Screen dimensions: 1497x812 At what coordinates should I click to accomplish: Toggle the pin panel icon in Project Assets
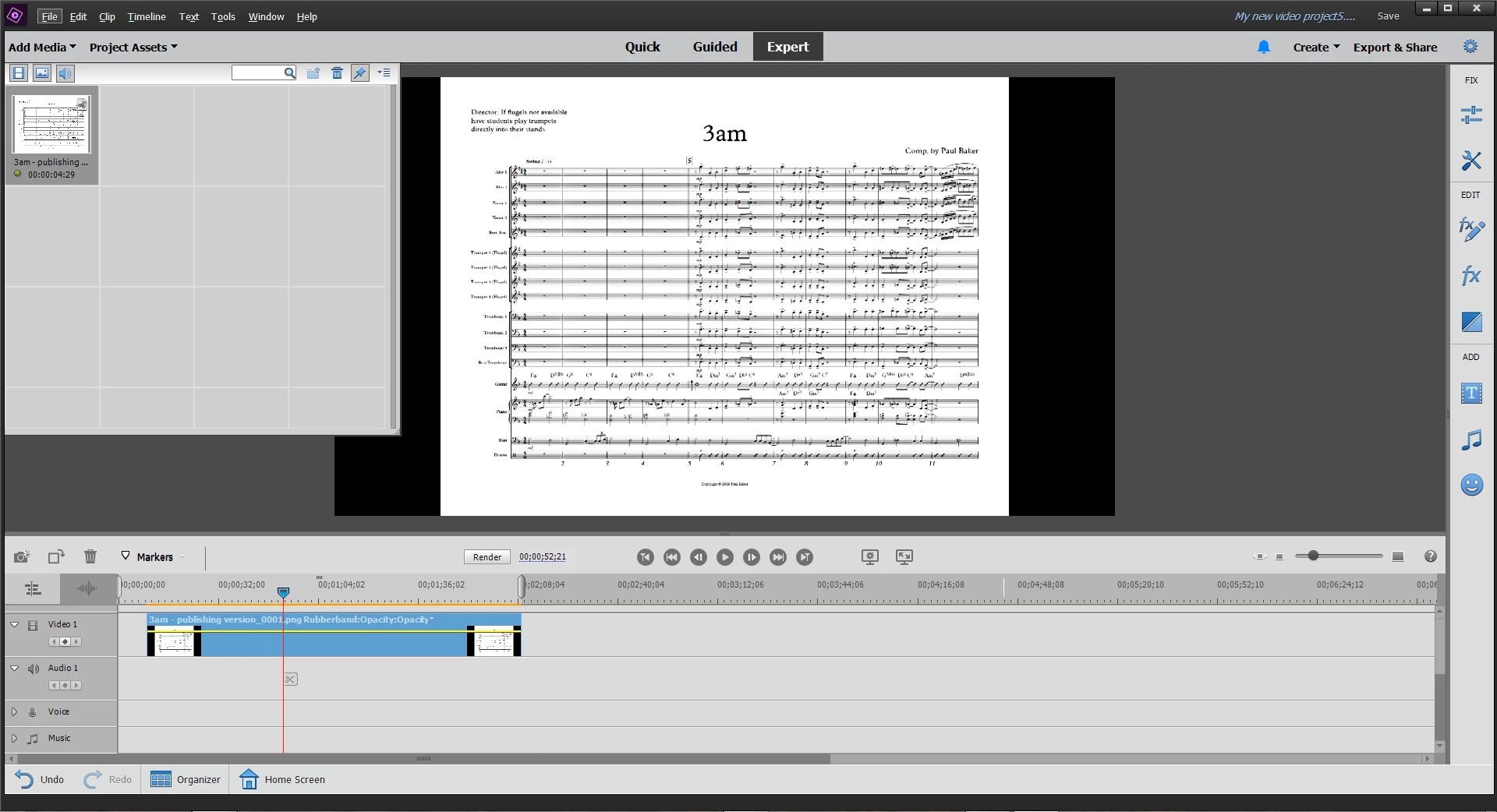click(359, 72)
